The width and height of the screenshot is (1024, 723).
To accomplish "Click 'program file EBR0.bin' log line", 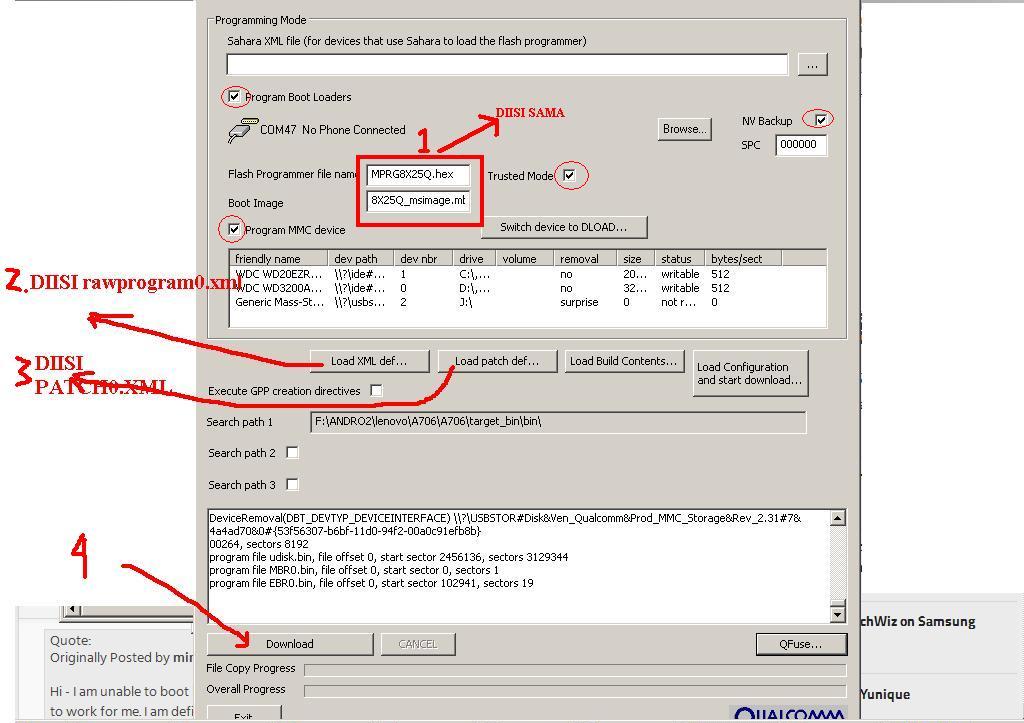I will [371, 583].
